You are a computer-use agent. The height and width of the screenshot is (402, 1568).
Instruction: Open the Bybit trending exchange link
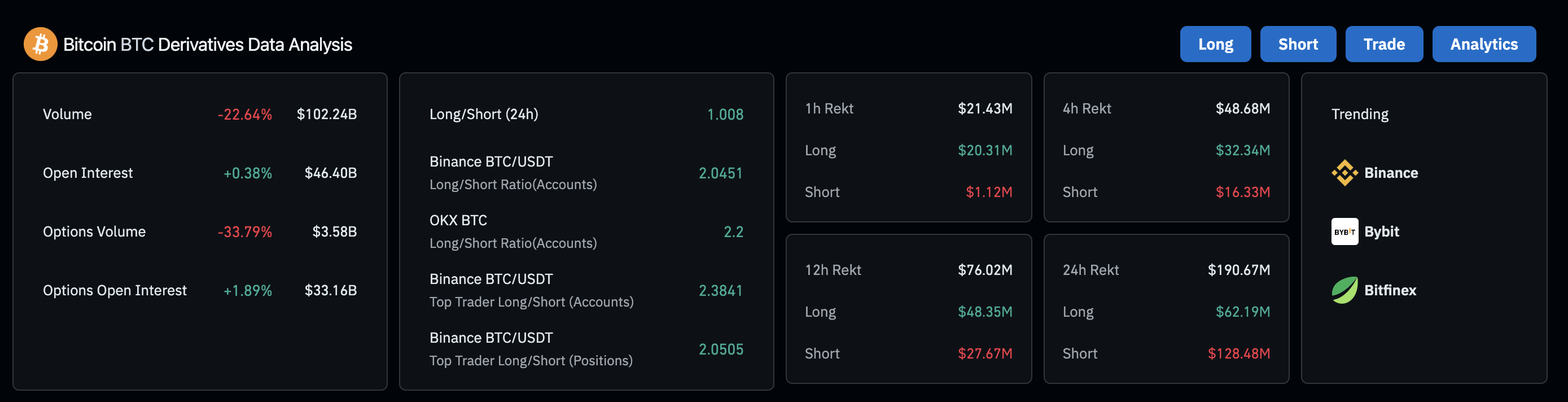[x=1381, y=231]
